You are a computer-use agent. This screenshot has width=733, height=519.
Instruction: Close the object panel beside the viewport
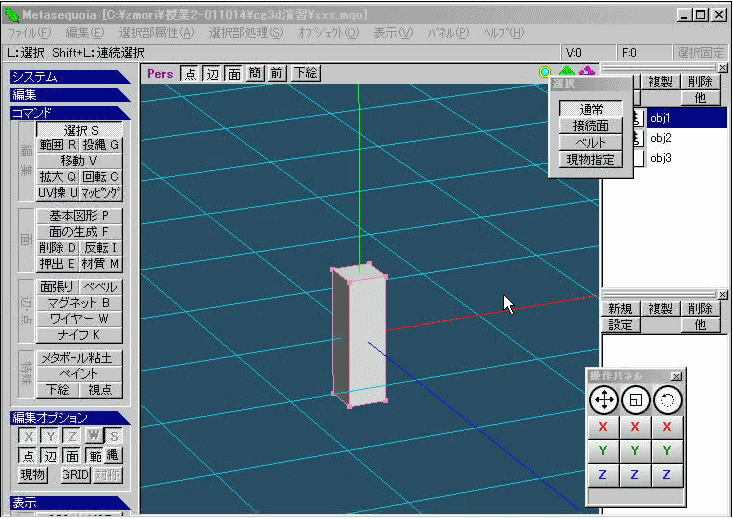723,68
